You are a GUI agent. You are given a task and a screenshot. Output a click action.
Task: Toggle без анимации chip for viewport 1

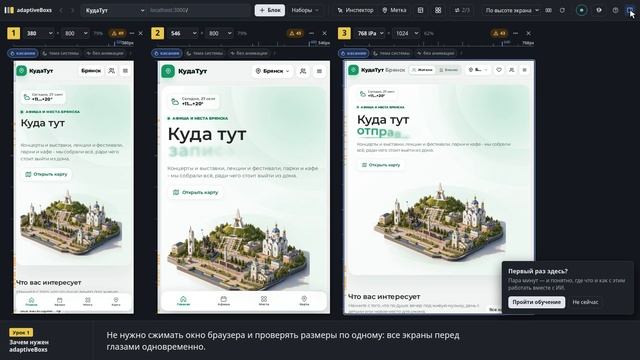104,53
